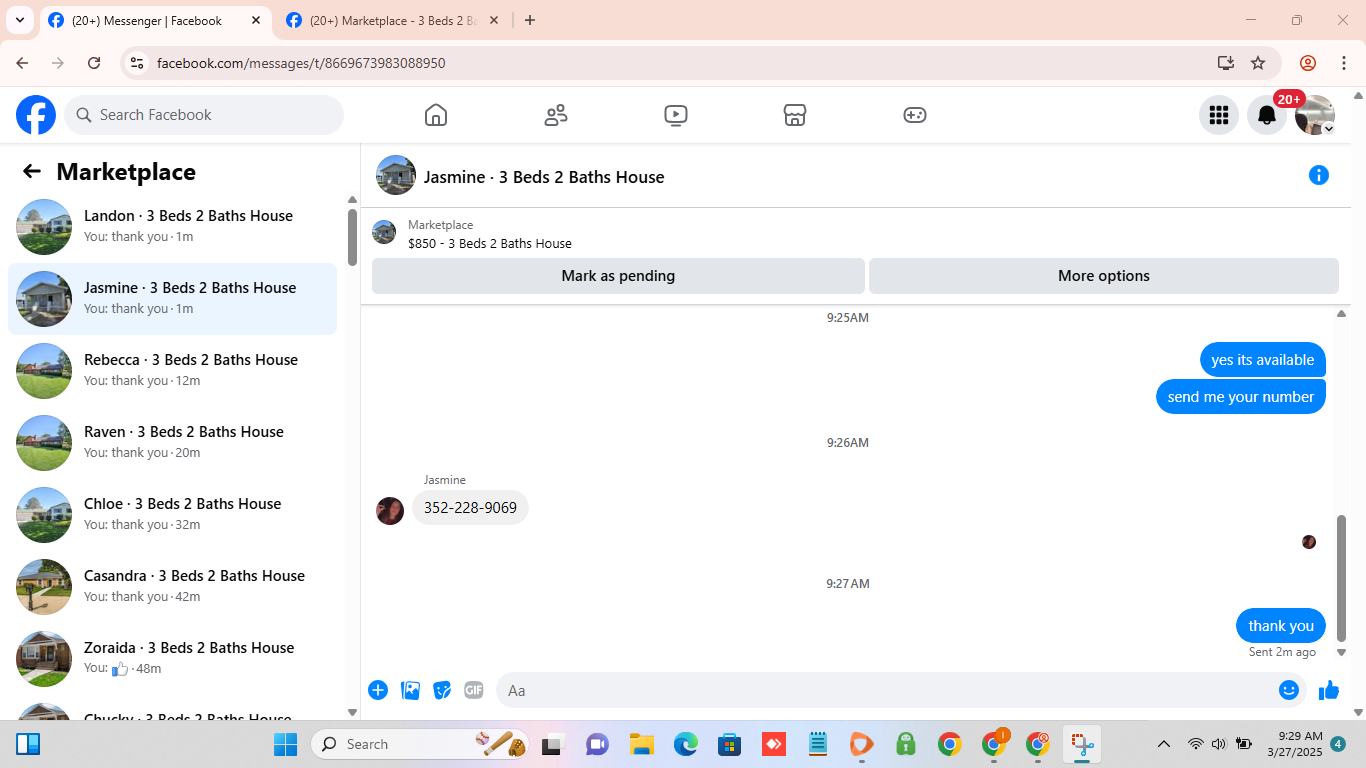Close the Marketplace browser tab

(493, 20)
